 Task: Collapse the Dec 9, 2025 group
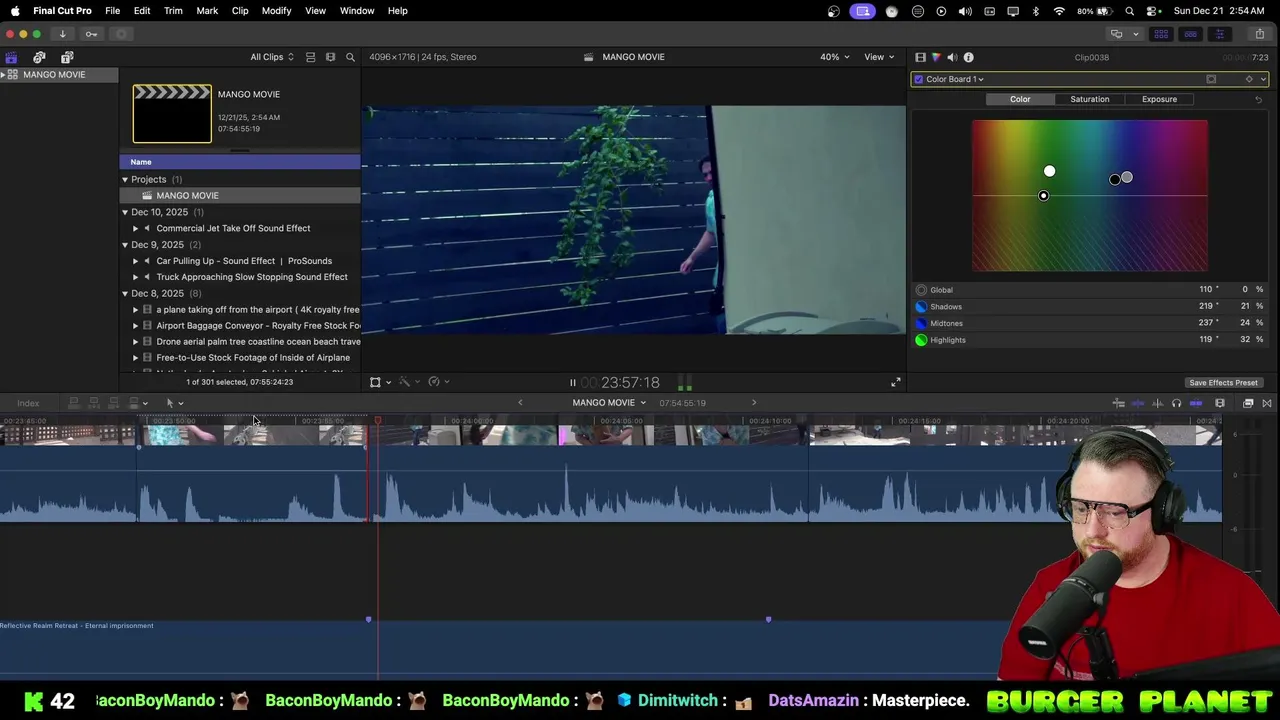[125, 245]
